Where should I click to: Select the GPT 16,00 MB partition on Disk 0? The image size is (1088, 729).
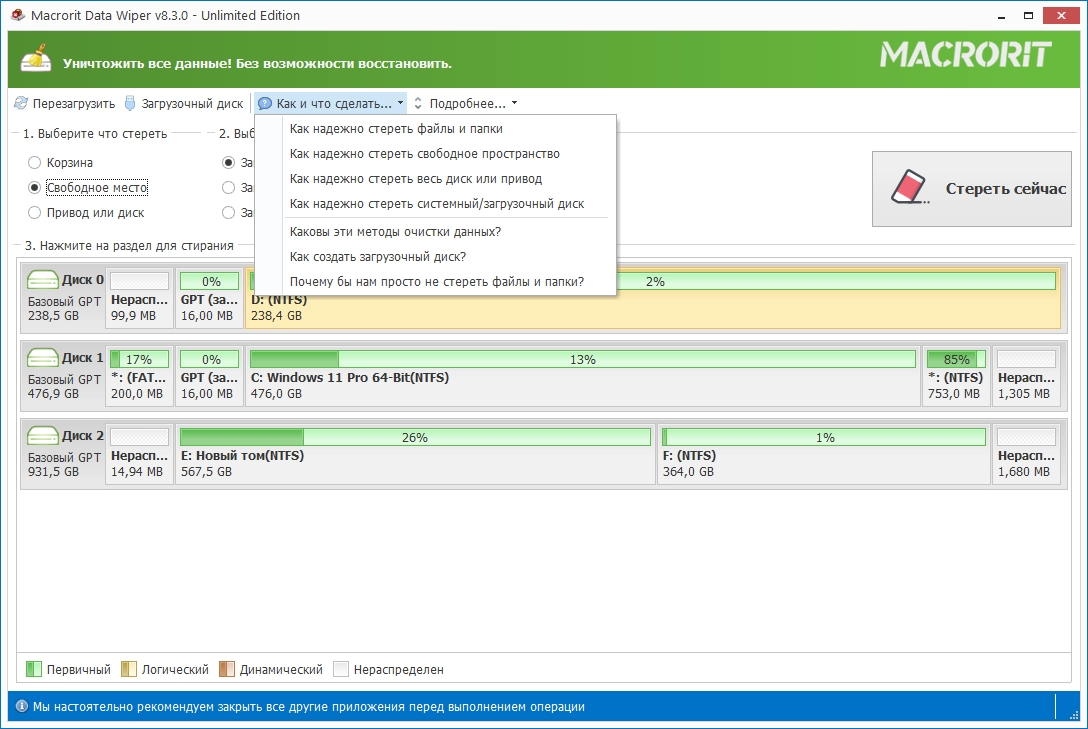(209, 298)
